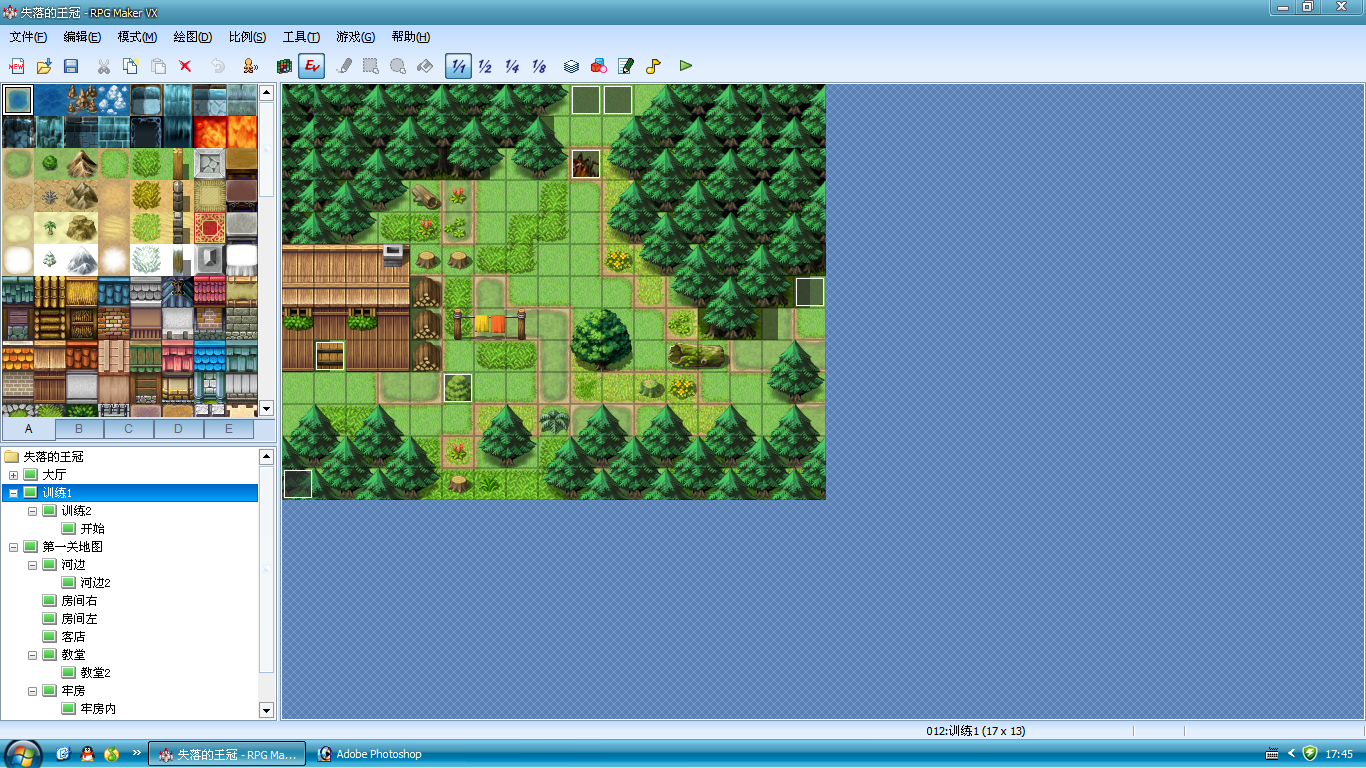This screenshot has width=1366, height=768.
Task: Start Playtest with green arrow
Action: pyautogui.click(x=685, y=66)
